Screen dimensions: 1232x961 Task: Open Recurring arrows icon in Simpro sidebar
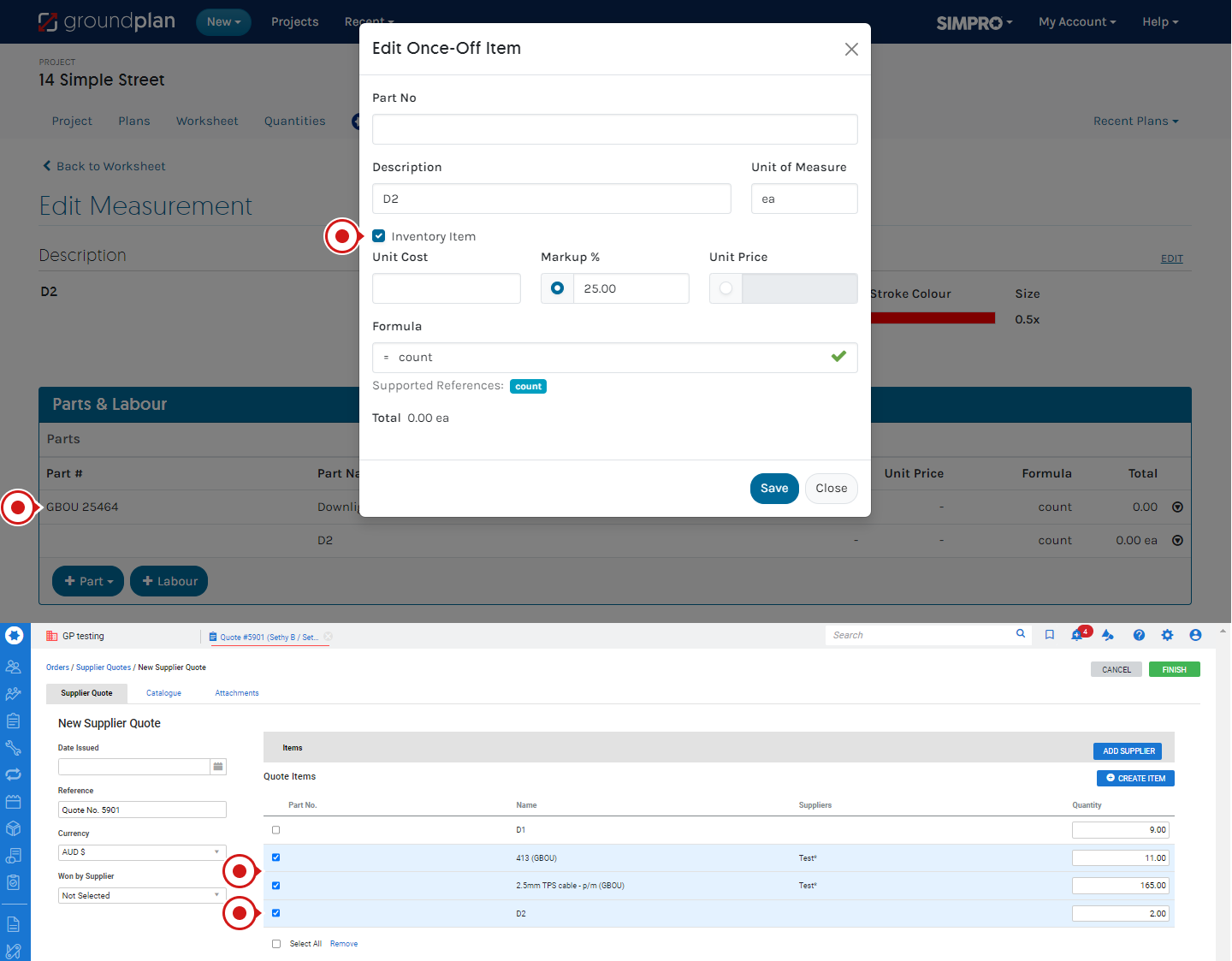pos(14,774)
